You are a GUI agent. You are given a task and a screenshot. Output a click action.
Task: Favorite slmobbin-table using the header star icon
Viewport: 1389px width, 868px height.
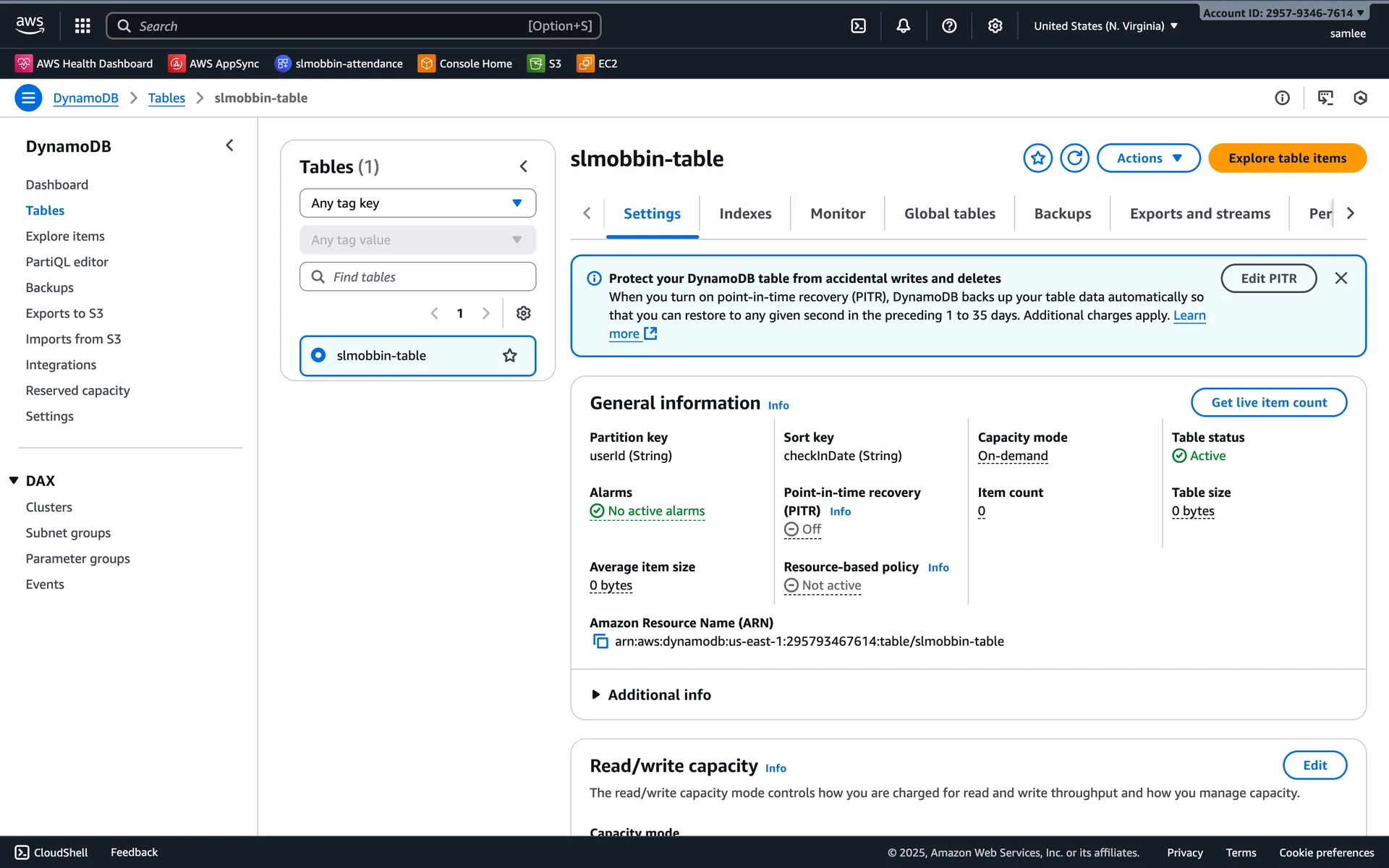tap(1037, 158)
